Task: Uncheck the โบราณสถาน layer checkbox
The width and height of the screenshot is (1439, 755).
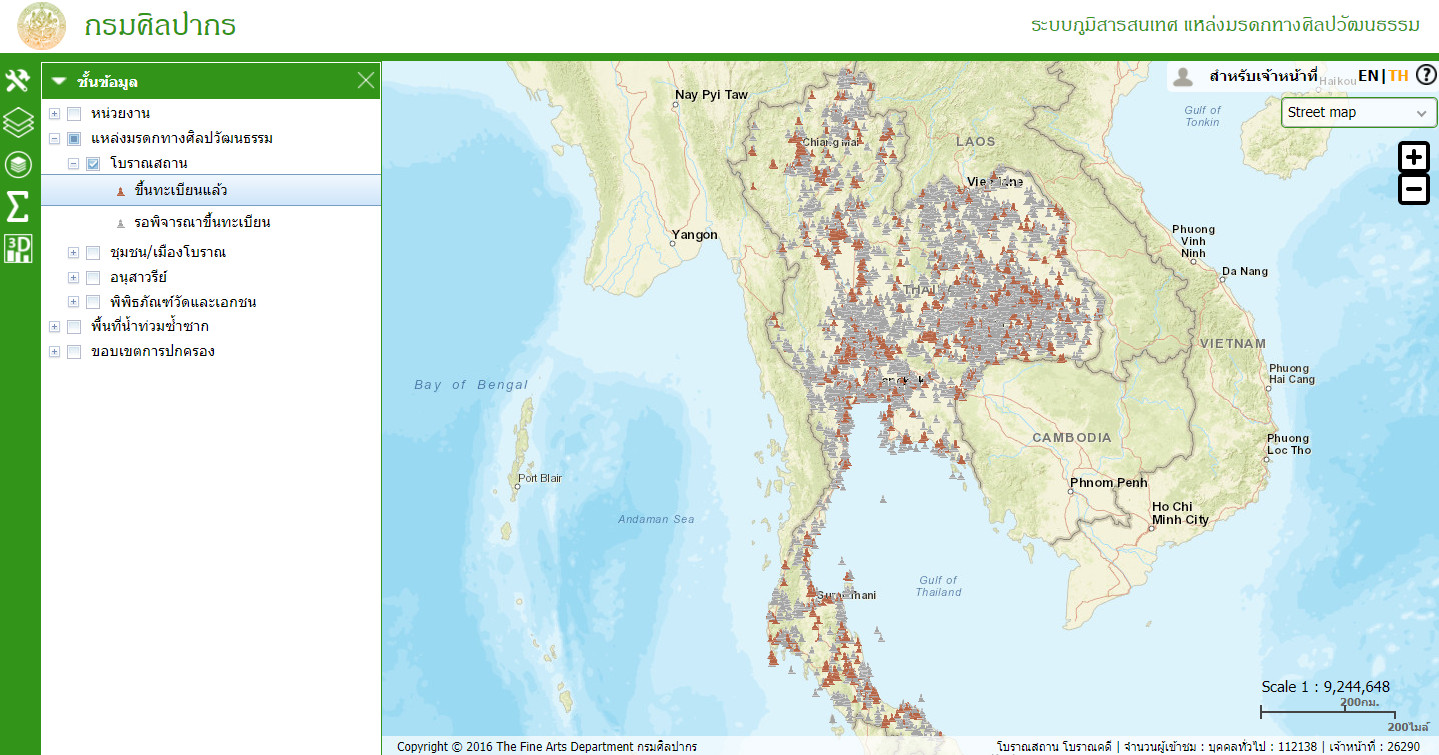Action: pos(93,163)
